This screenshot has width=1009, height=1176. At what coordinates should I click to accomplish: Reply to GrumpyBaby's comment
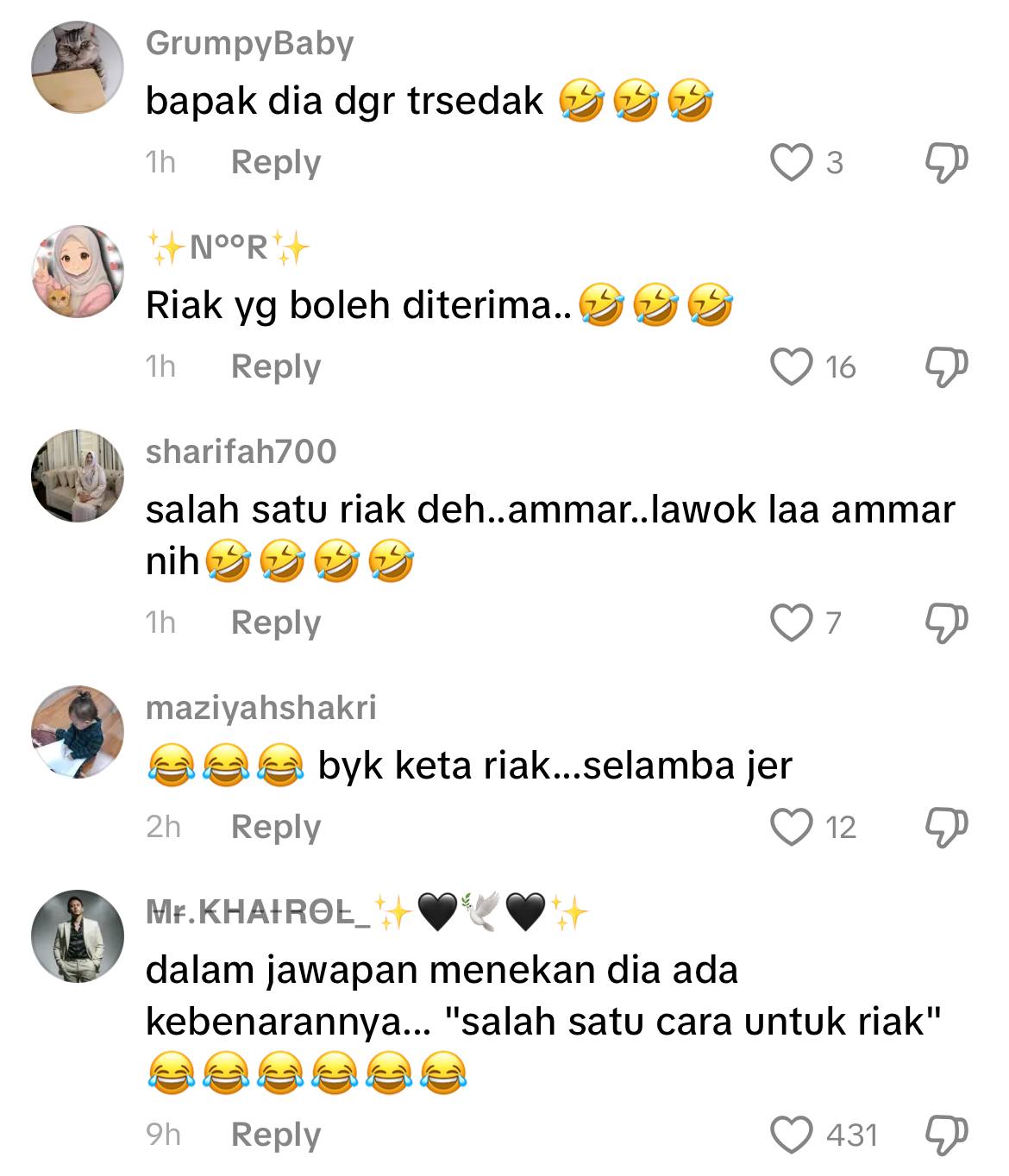[x=276, y=163]
